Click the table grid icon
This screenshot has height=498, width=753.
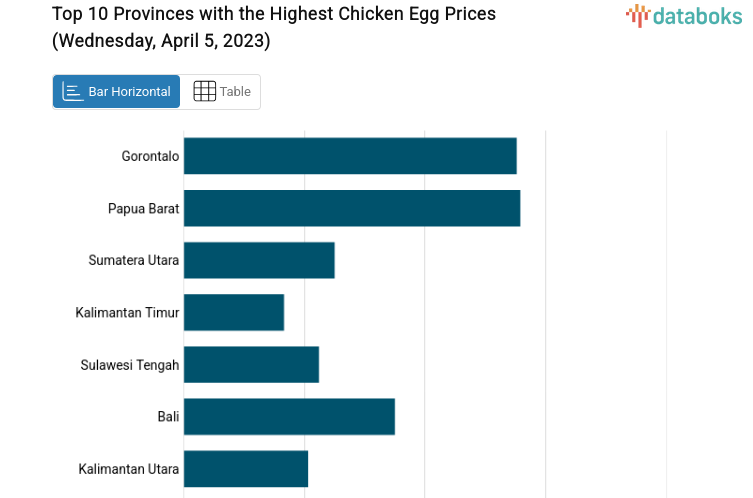204,92
